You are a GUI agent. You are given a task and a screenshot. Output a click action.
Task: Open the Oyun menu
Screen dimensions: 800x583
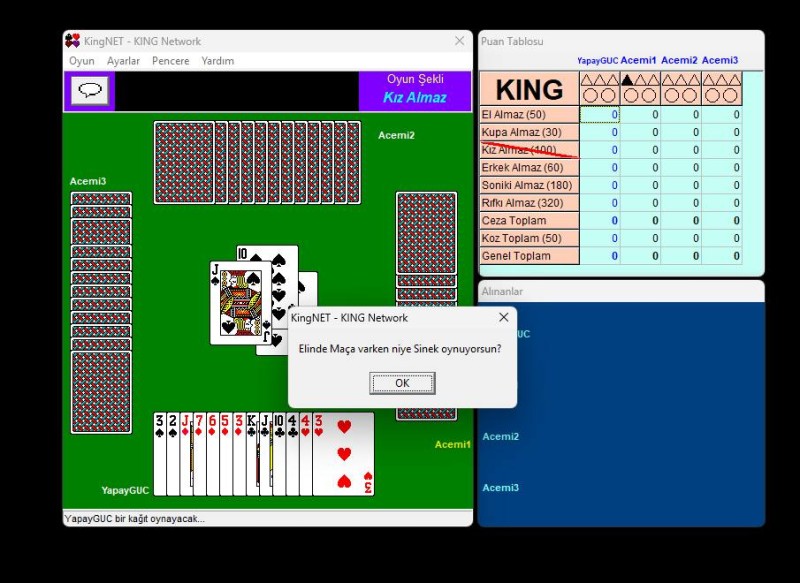[82, 61]
